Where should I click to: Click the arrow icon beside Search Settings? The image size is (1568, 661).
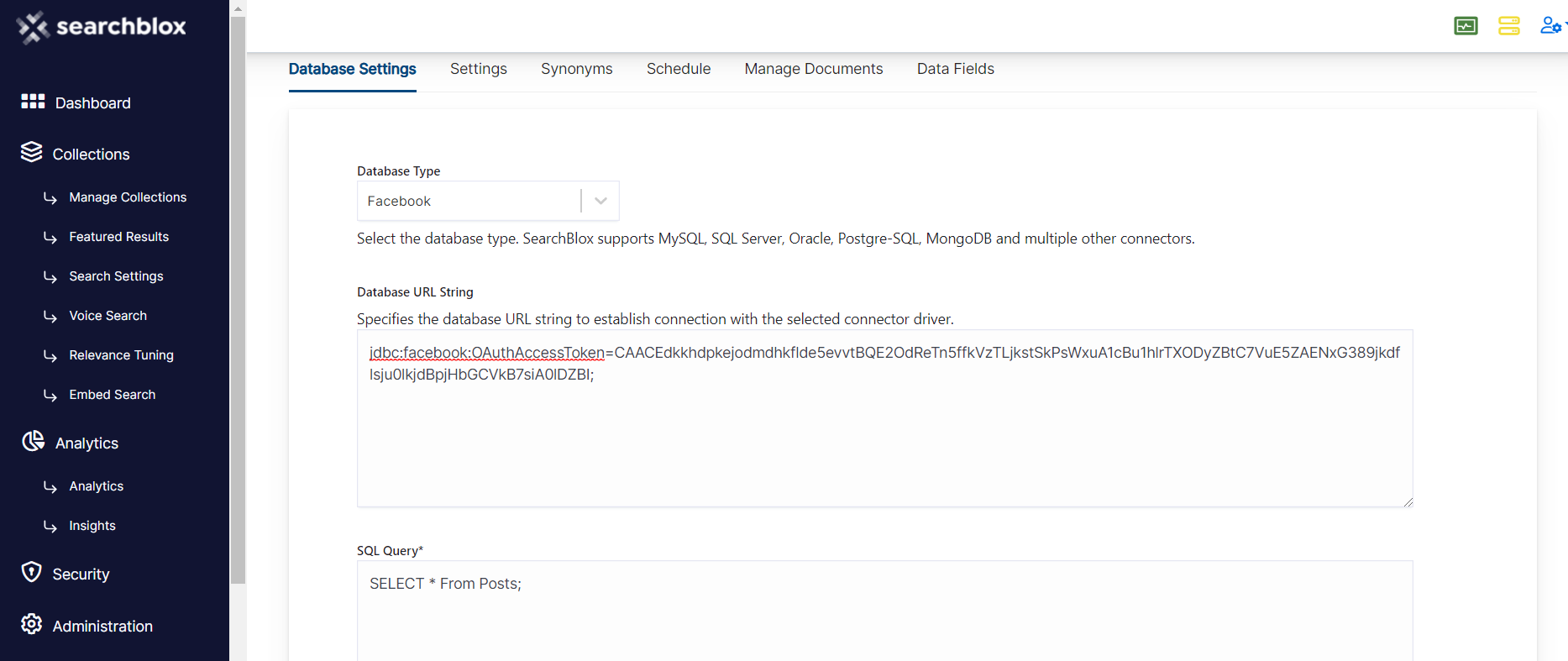(x=50, y=277)
